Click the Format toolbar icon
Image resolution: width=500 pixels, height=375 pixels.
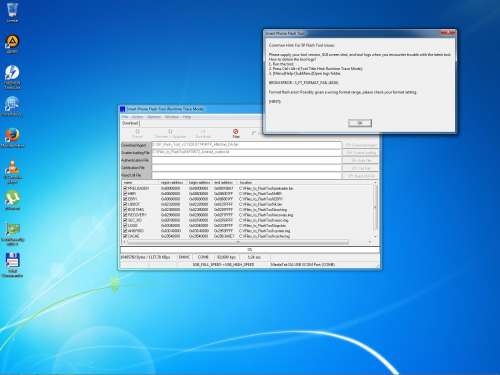[137, 133]
